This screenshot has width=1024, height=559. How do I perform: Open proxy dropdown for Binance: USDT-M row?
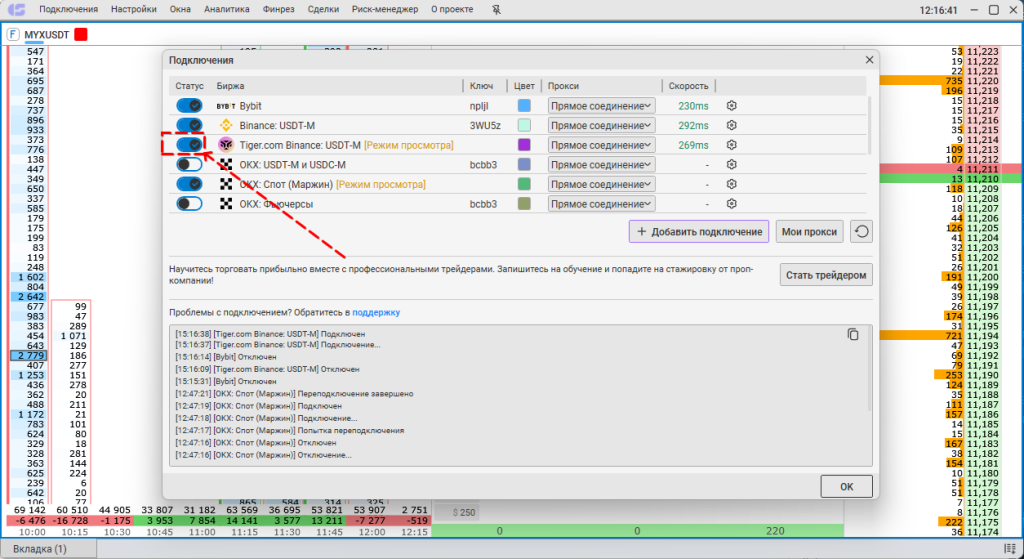click(601, 125)
